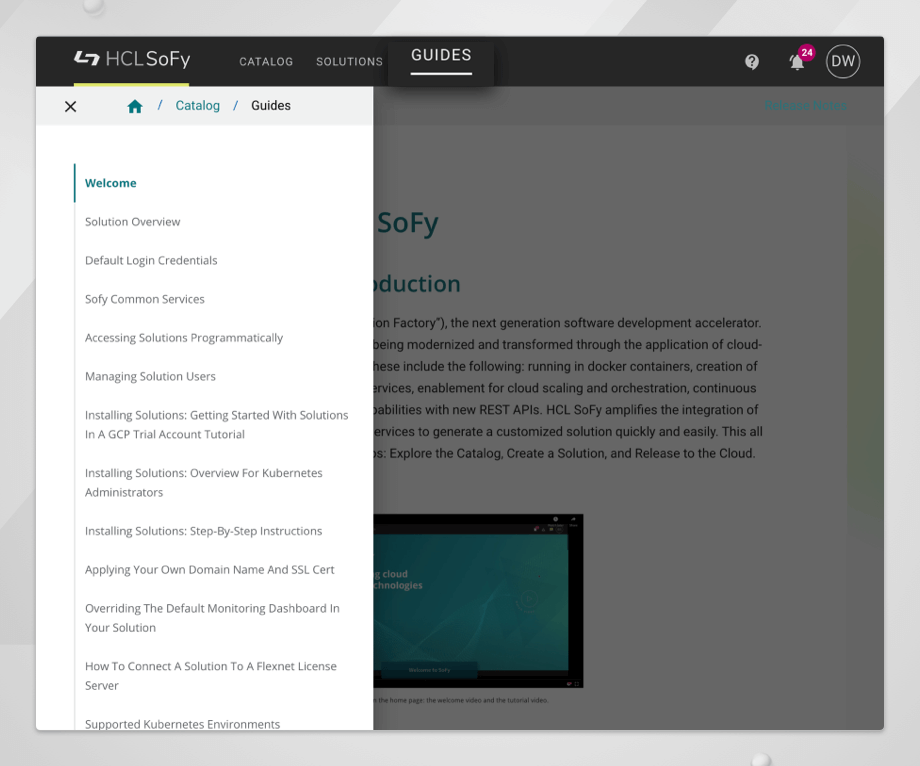Image resolution: width=920 pixels, height=766 pixels.
Task: Open Default Login Credentials guide
Action: pos(151,261)
